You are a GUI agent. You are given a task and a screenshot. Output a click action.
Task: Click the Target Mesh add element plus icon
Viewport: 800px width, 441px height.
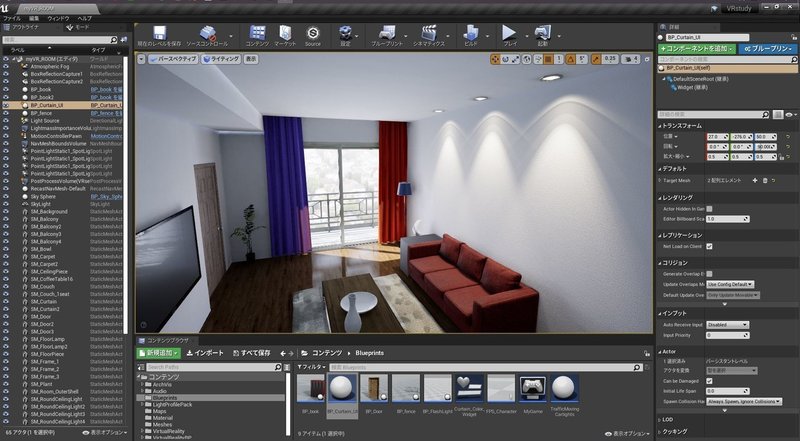tap(755, 181)
